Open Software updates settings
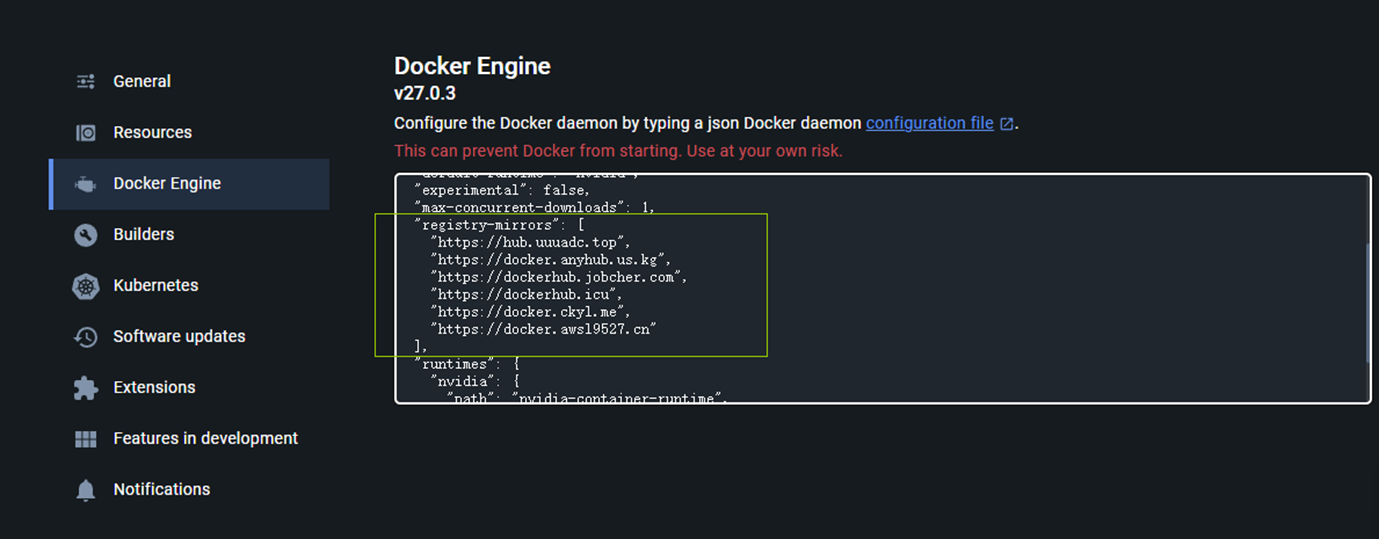Screen dimensions: 1379x539 189,337
